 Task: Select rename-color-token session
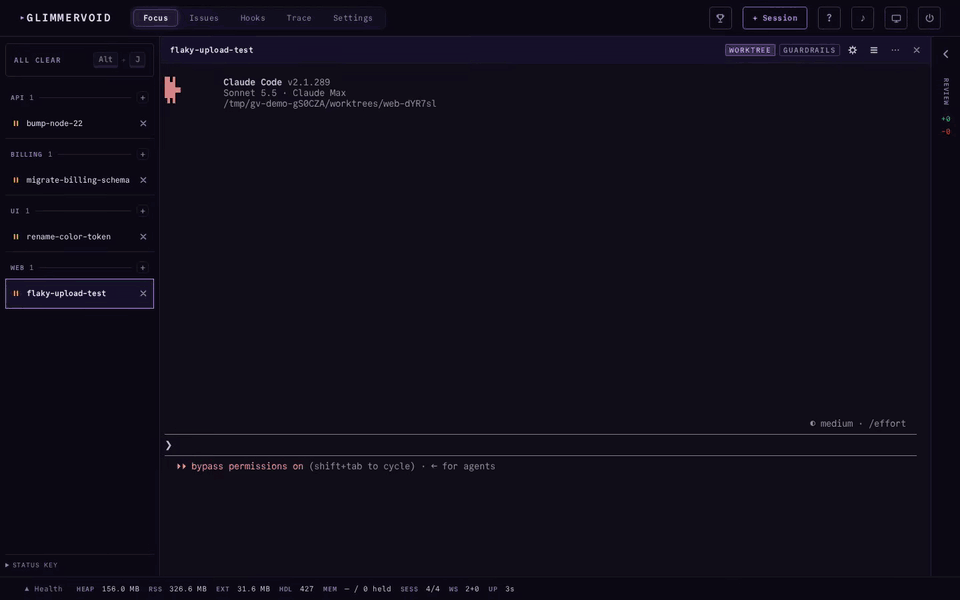[x=79, y=236]
